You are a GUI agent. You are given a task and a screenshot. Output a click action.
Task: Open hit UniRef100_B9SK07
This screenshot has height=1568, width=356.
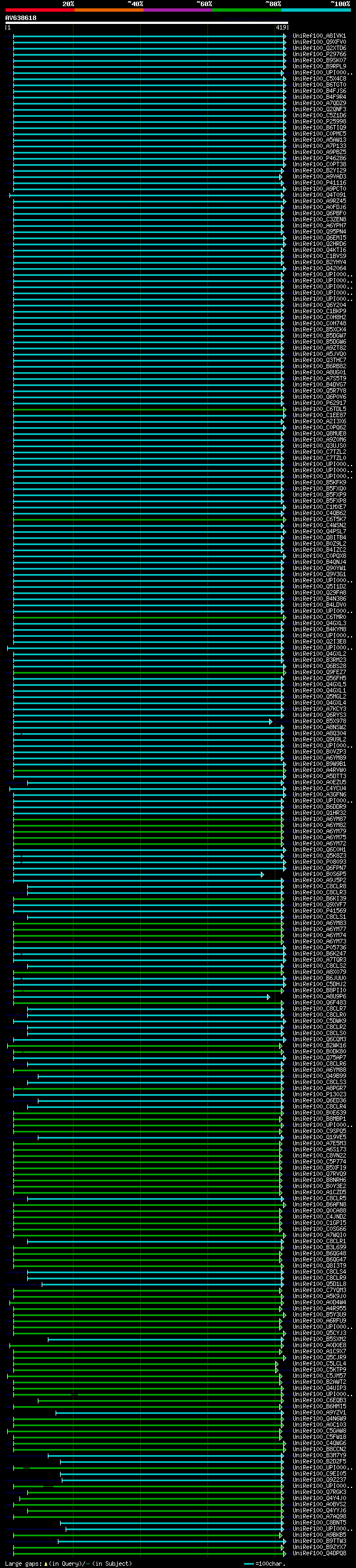319,60
